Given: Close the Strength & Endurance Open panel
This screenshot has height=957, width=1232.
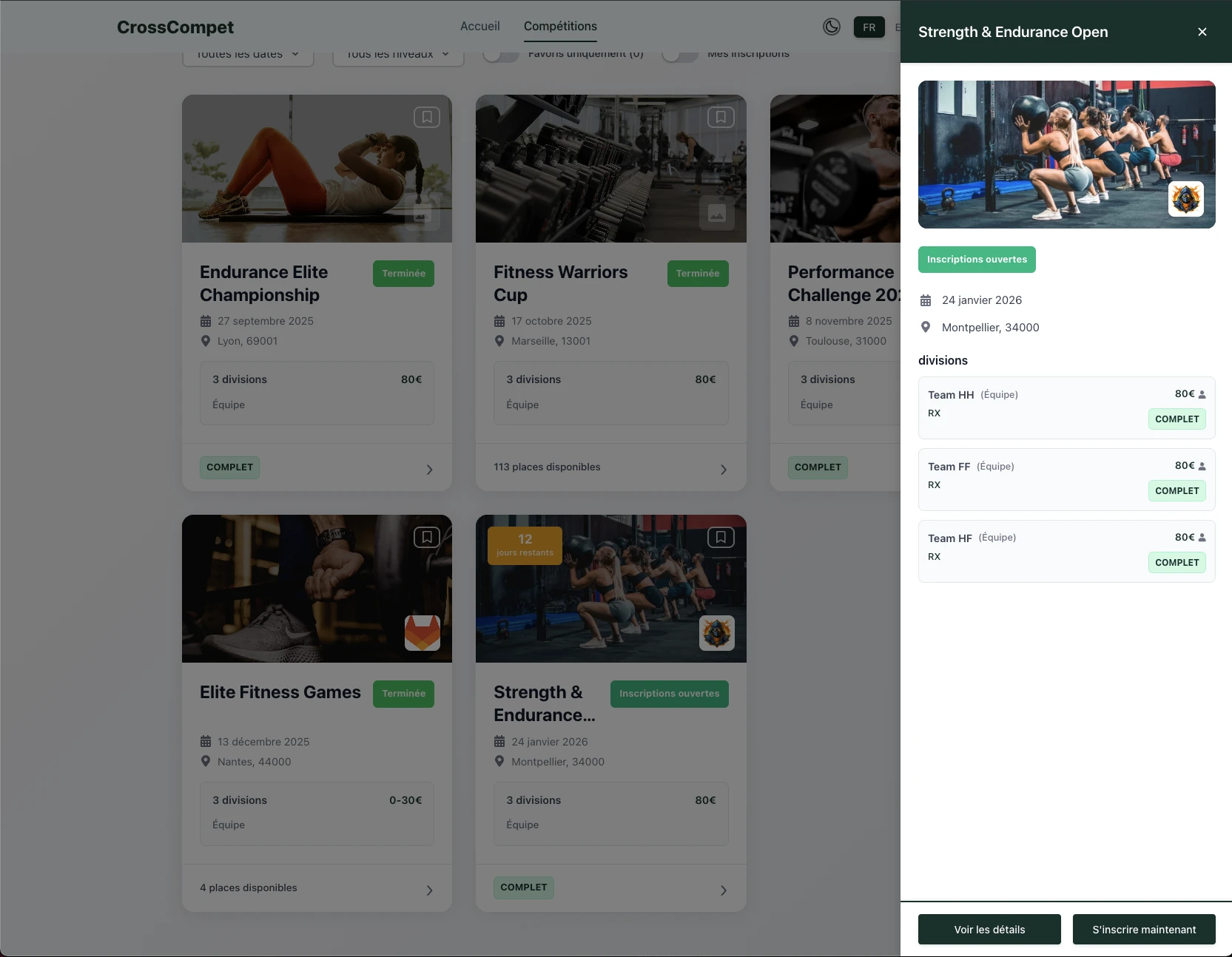Looking at the screenshot, I should [x=1202, y=32].
